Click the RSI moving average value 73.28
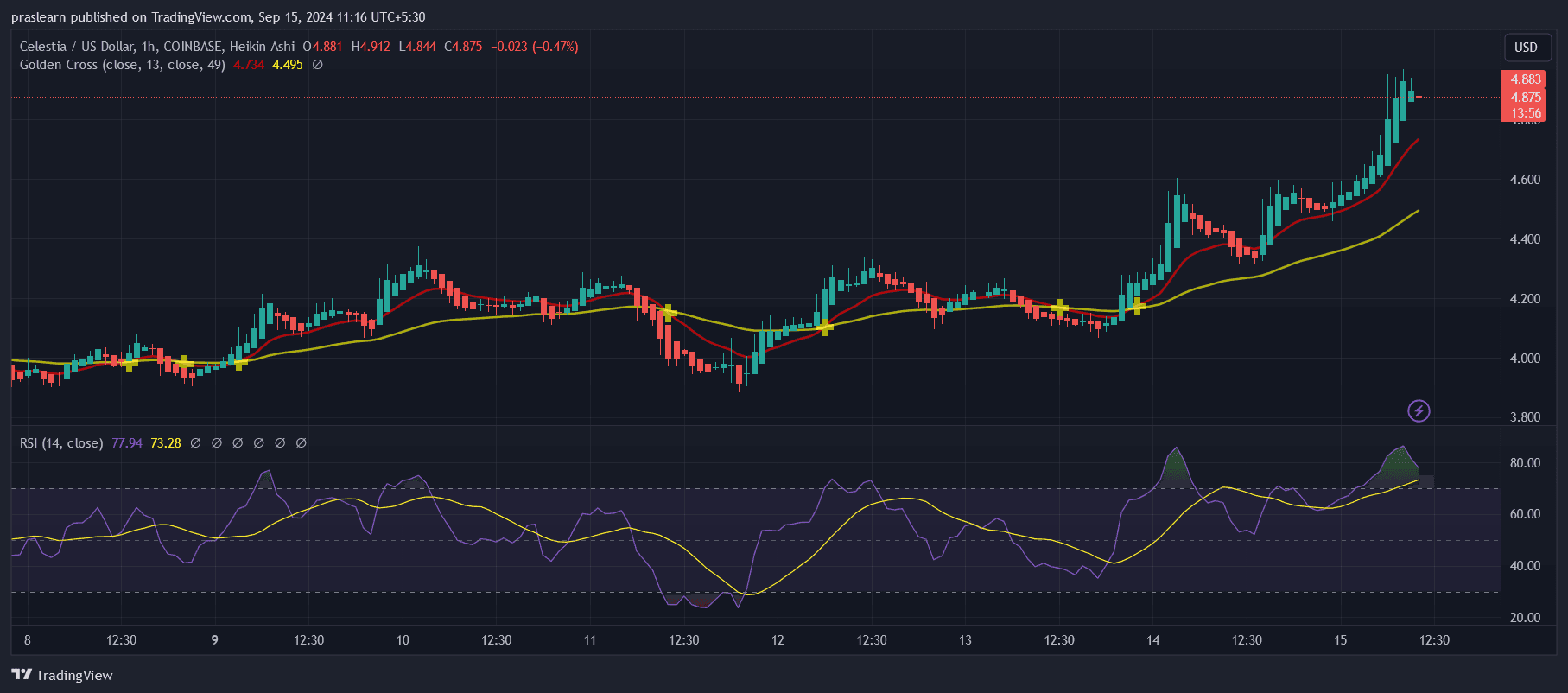Image resolution: width=1568 pixels, height=693 pixels. [x=166, y=443]
